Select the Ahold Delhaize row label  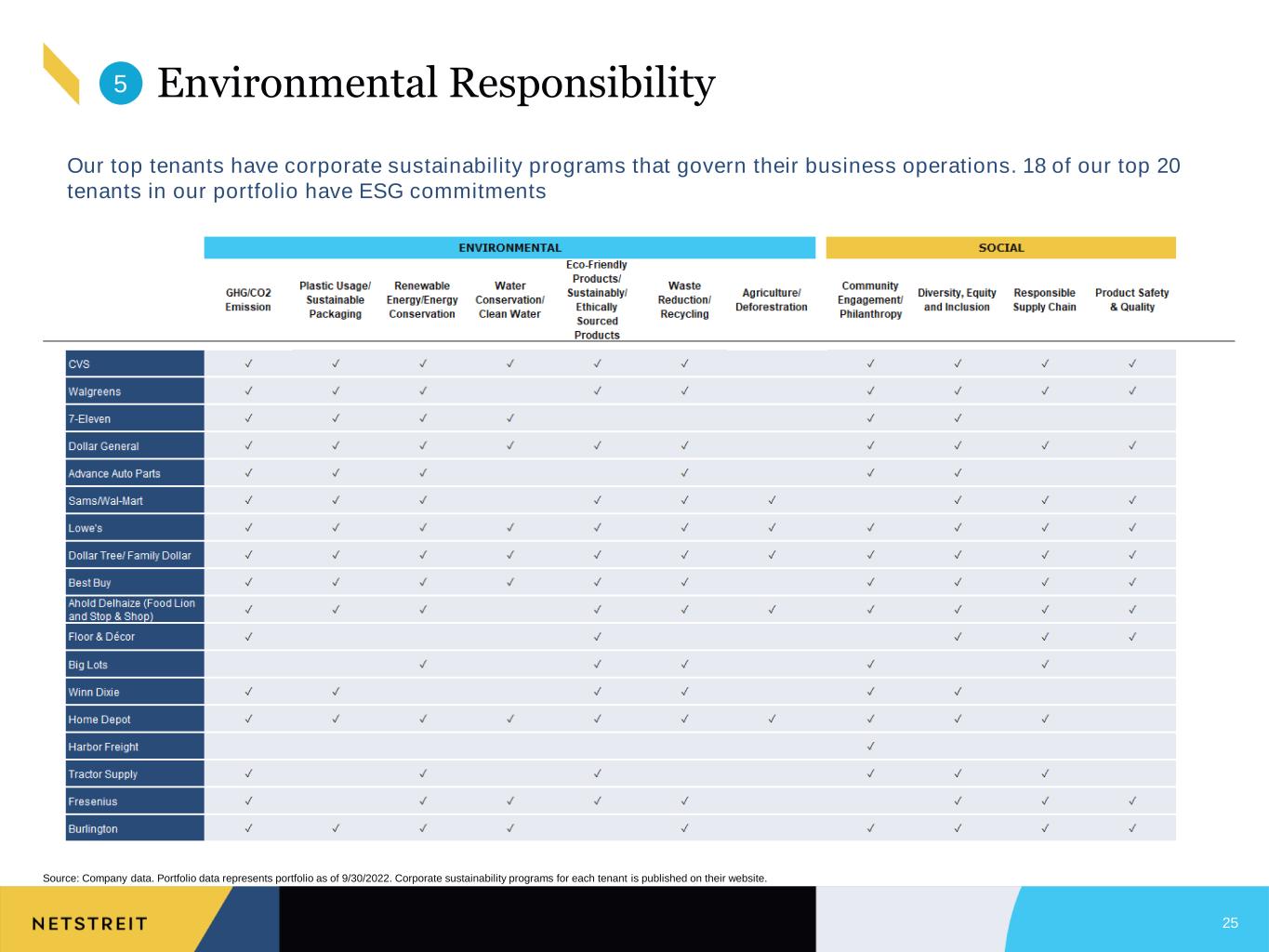pos(135,610)
